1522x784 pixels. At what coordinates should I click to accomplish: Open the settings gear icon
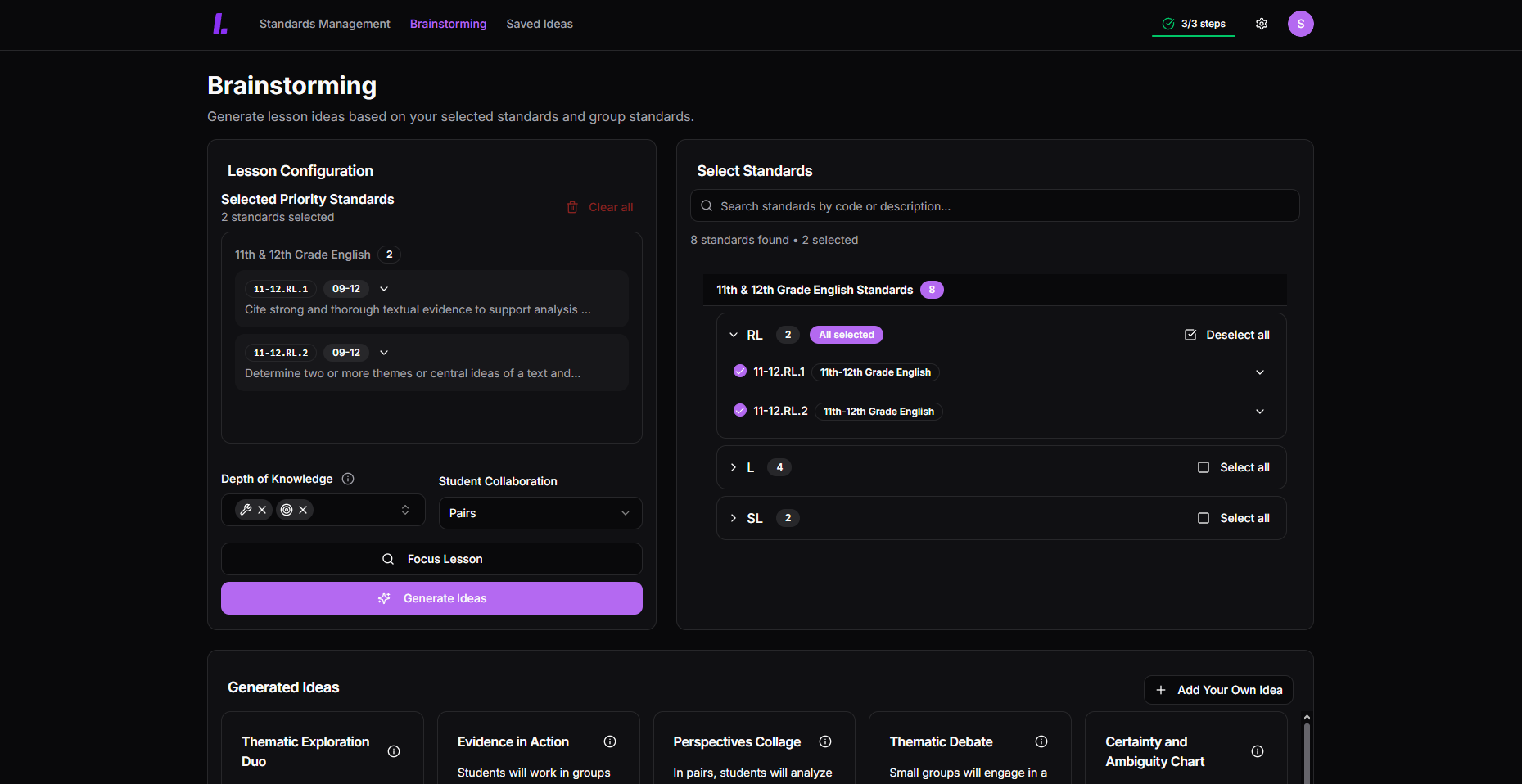coord(1261,24)
